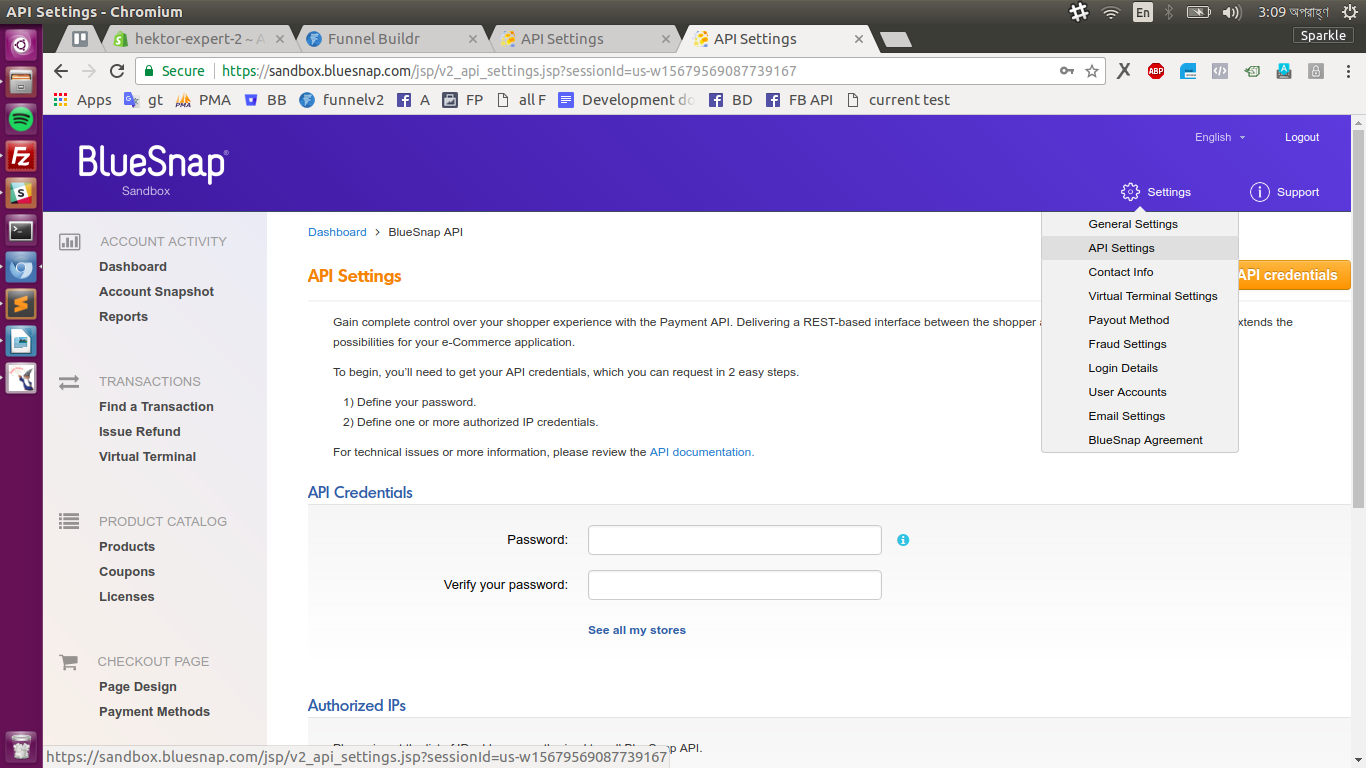Image resolution: width=1366 pixels, height=768 pixels.
Task: Click the password info icon
Action: (903, 540)
